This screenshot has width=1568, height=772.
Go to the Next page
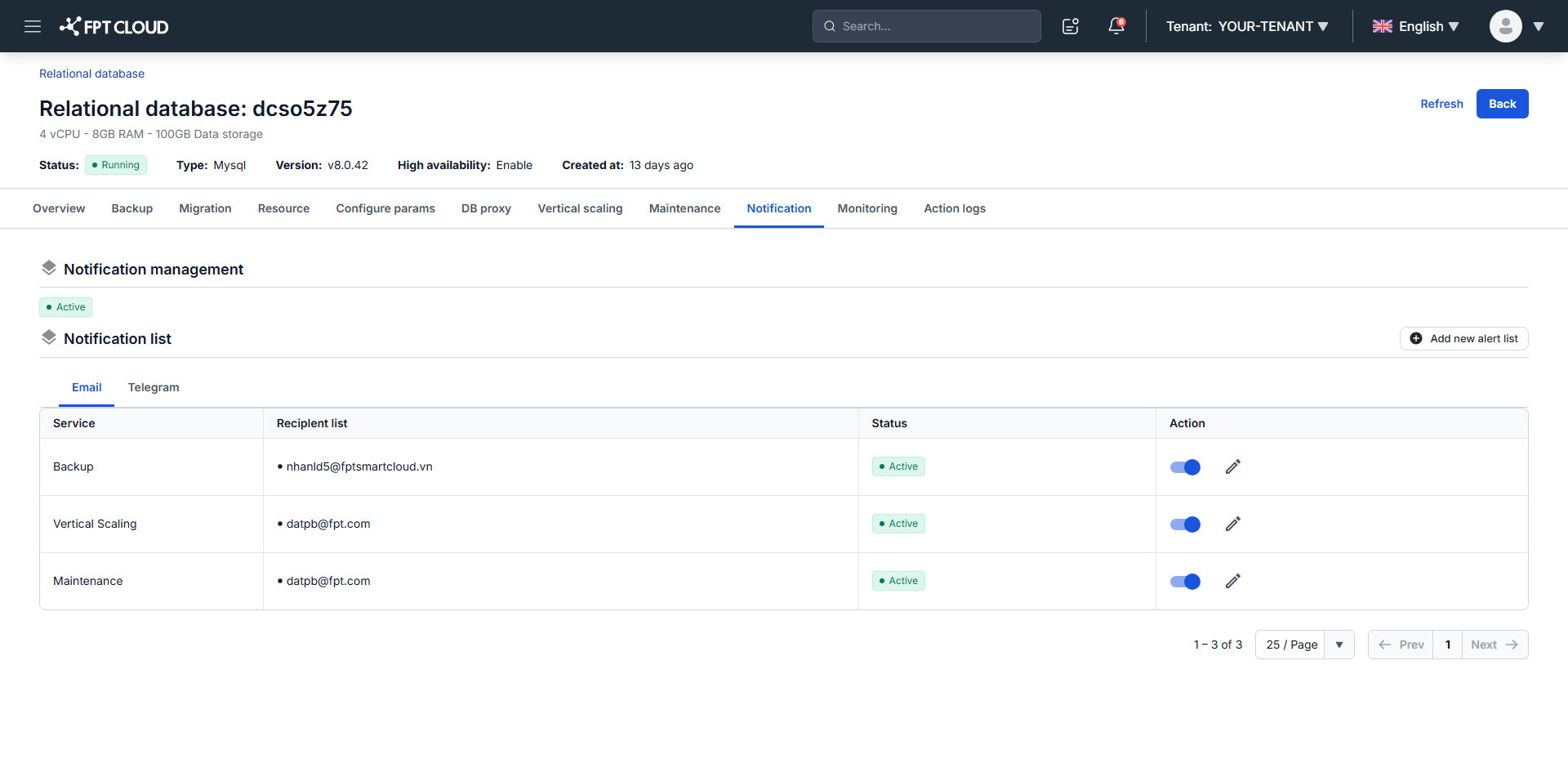(1494, 645)
